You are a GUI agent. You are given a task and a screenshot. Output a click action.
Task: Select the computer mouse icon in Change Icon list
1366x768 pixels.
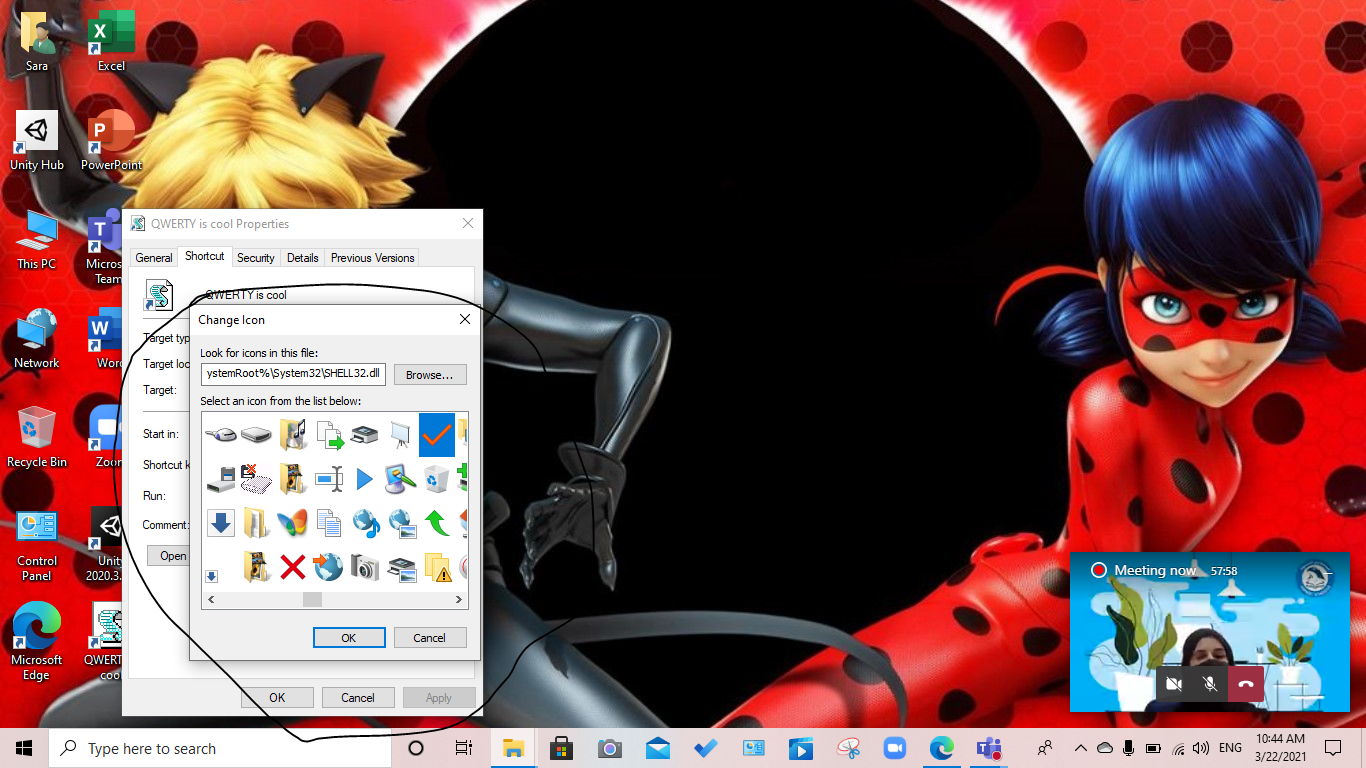219,434
